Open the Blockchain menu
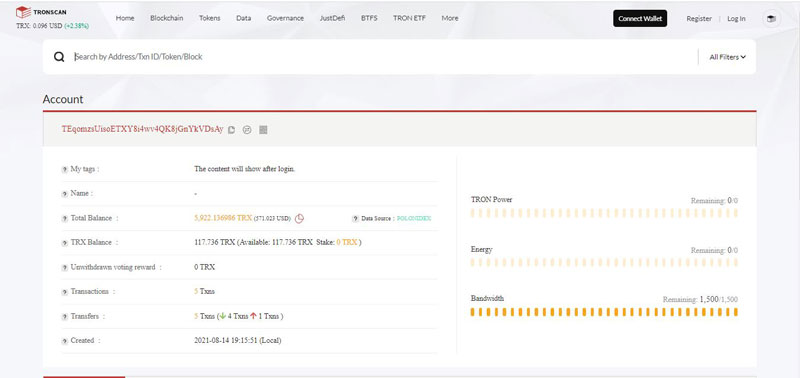This screenshot has width=800, height=378. 166,18
